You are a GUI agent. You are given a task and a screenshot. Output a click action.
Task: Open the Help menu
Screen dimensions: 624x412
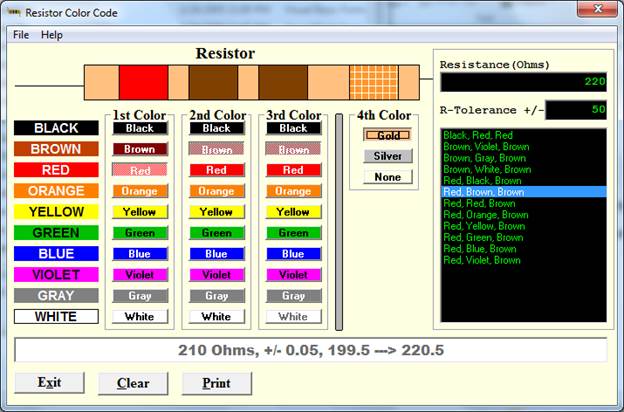tap(52, 35)
